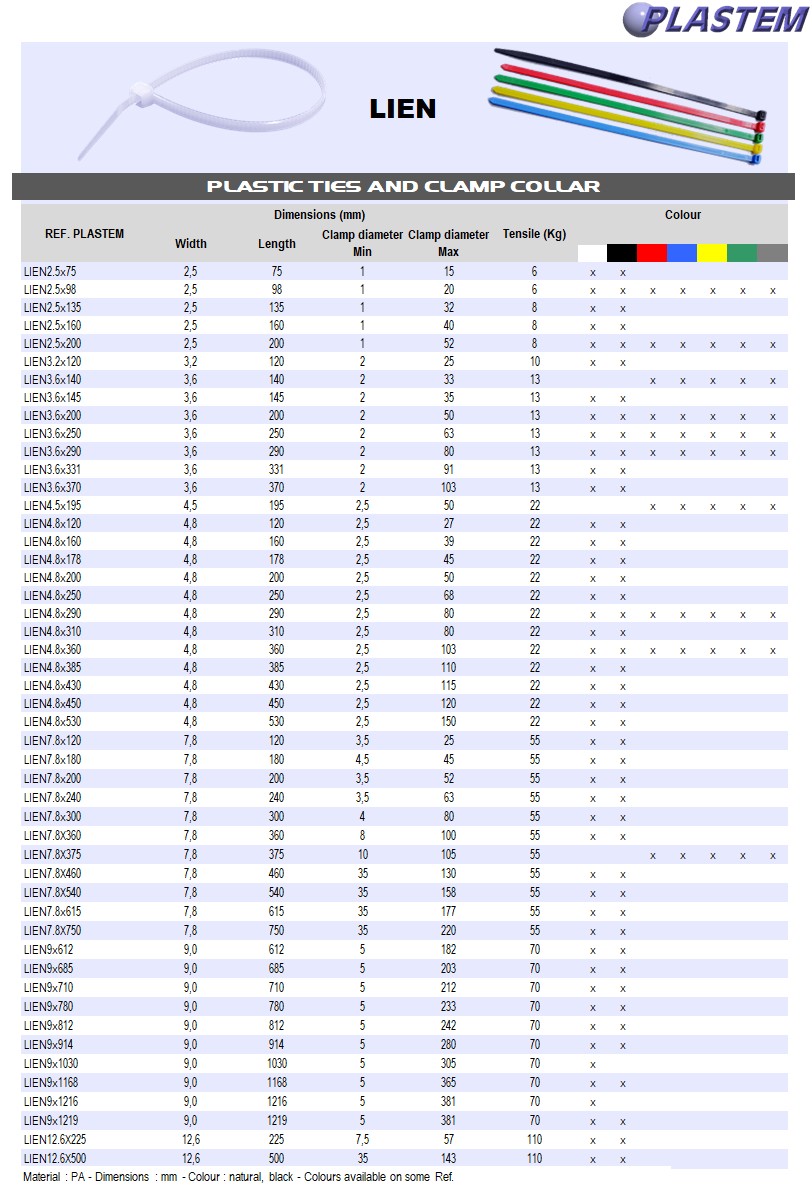Click the colored cable ties photo

[x=628, y=105]
